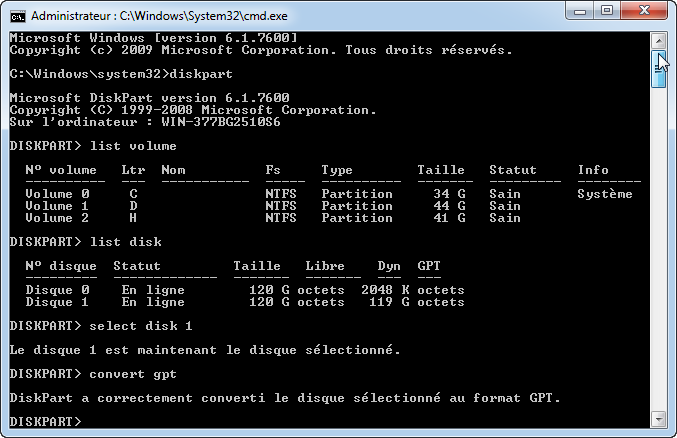
Task: Click the scrollbar down arrow
Action: click(x=658, y=419)
